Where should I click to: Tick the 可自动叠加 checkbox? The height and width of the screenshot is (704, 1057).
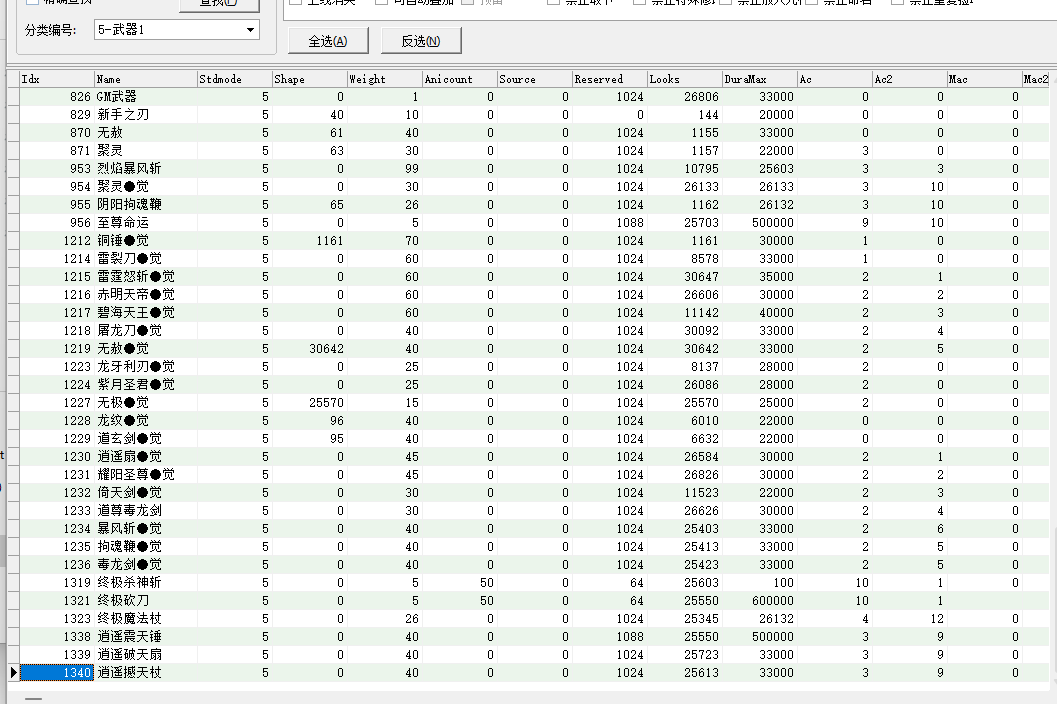point(382,2)
